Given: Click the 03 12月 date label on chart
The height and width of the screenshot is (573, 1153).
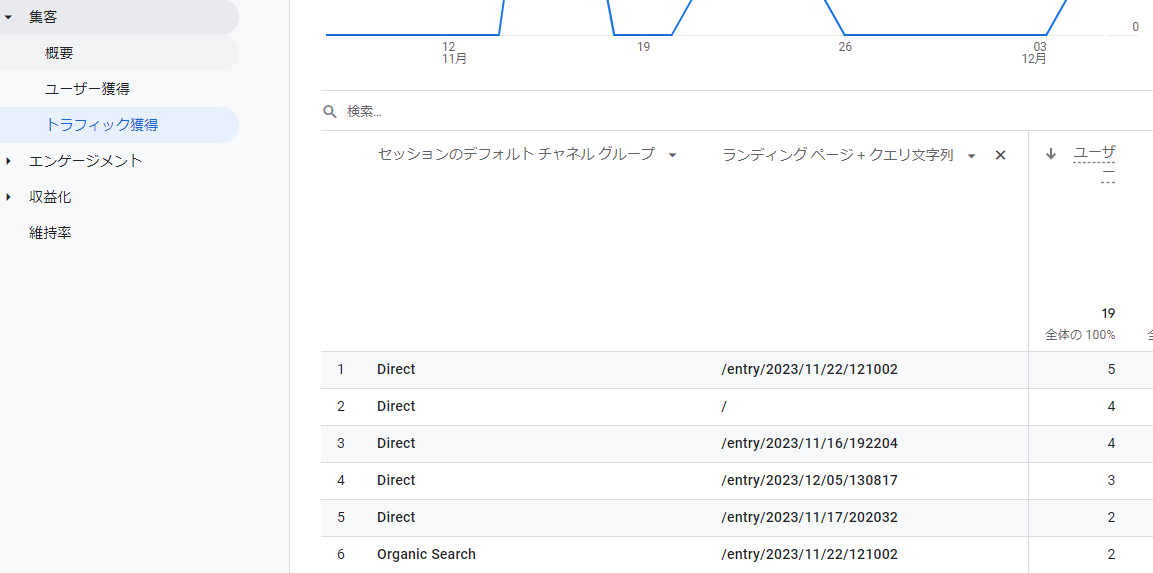Looking at the screenshot, I should coord(1035,53).
